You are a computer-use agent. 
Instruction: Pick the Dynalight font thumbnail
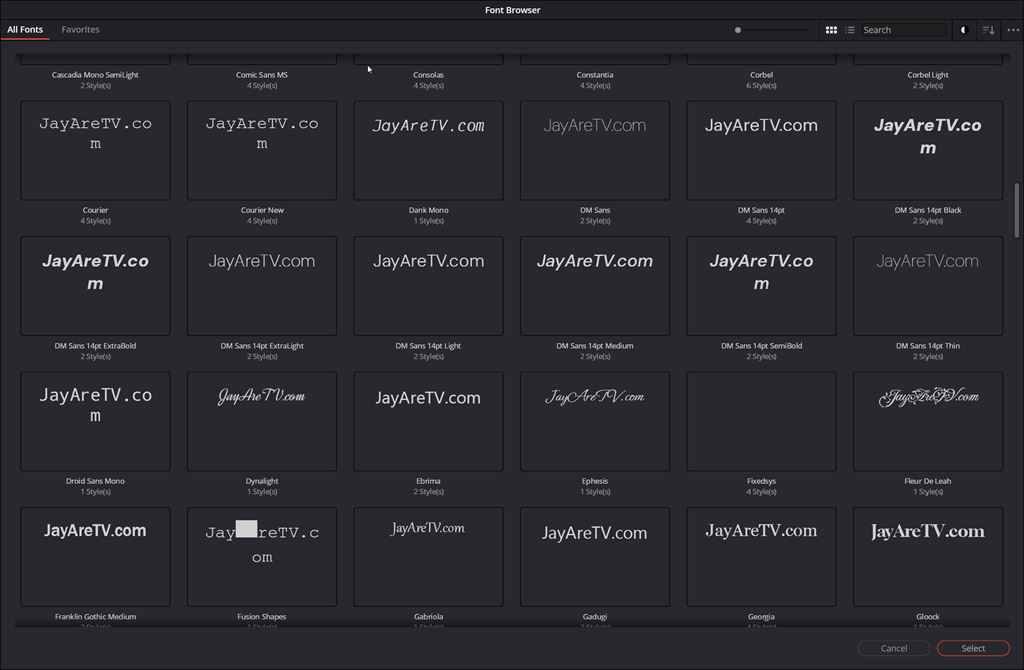tap(262, 421)
